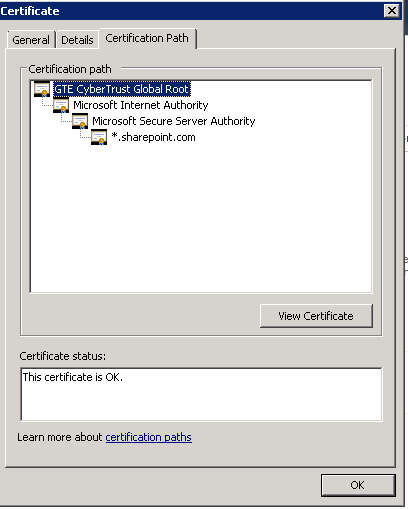
Task: Select GTE CyberTrust Global Root in path
Action: pos(122,89)
